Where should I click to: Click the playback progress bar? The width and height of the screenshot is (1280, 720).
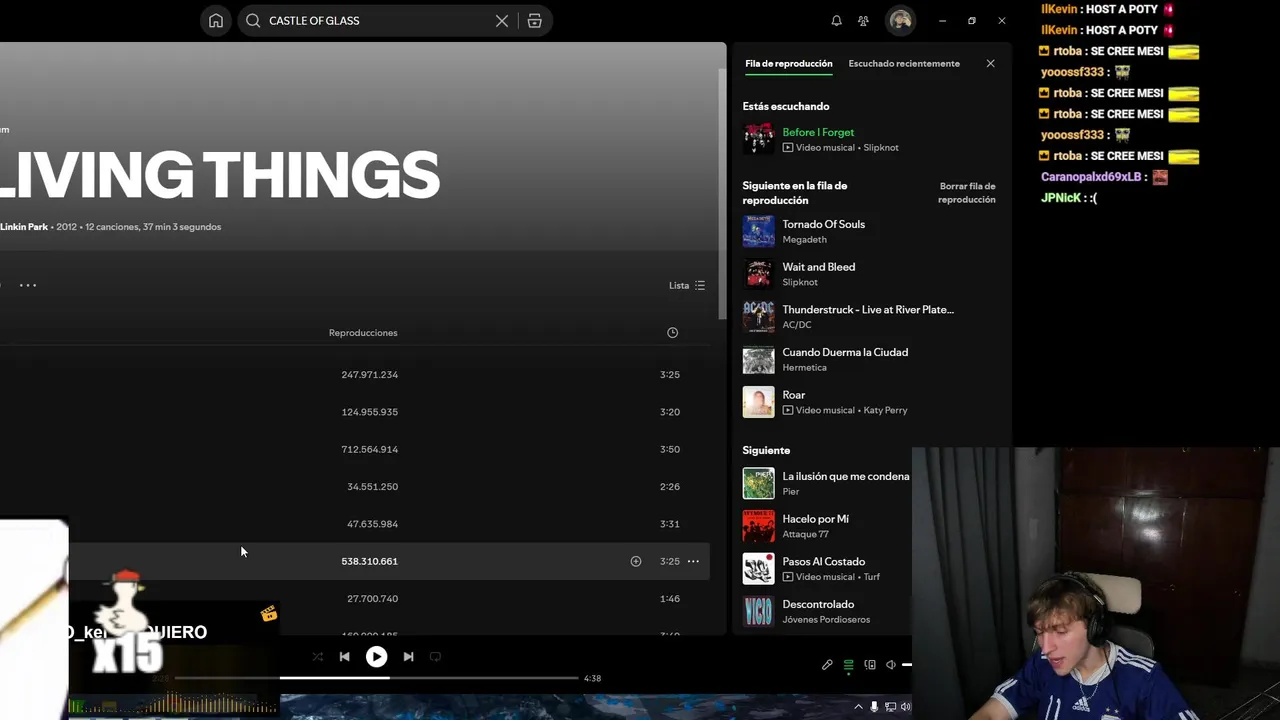tap(378, 678)
